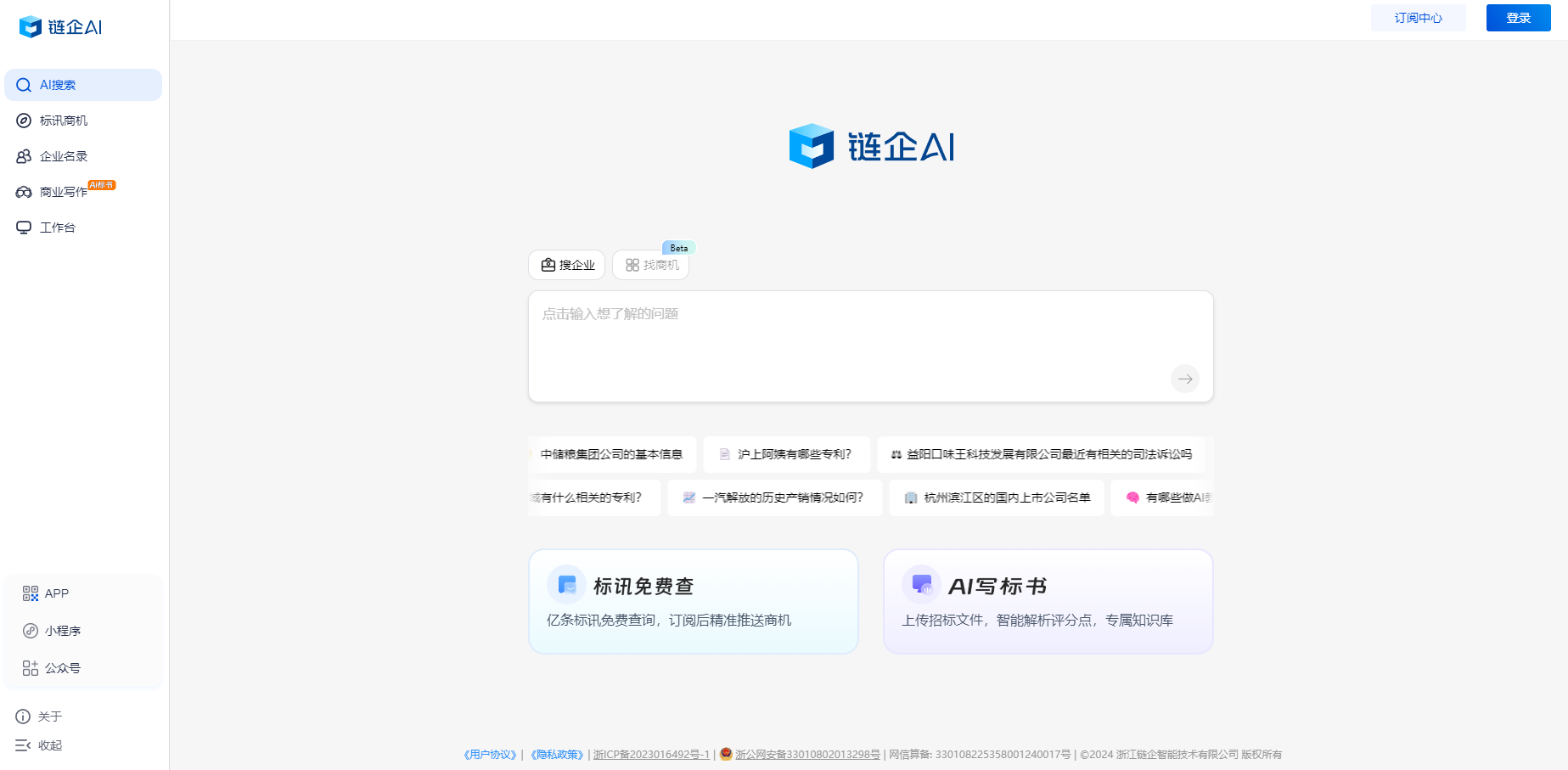This screenshot has height=770, width=1568.
Task: Open 订阅中心 at top right
Action: click(x=1418, y=18)
